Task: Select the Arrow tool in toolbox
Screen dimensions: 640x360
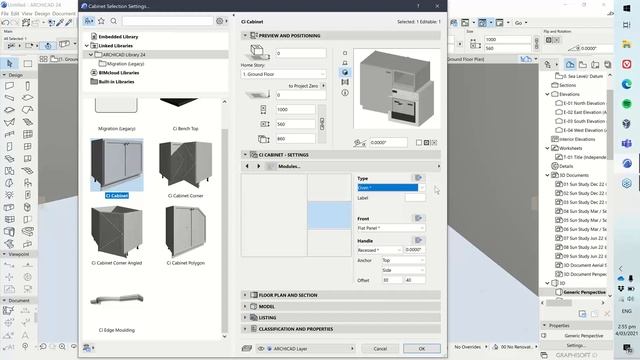Action: [10, 63]
